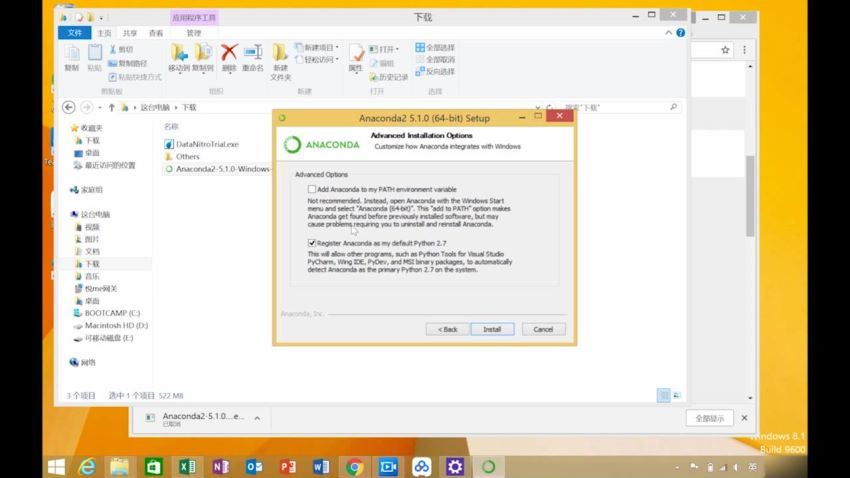Select Anaconda2-5.1.0-Windows file in list
This screenshot has width=850, height=478.
point(217,169)
